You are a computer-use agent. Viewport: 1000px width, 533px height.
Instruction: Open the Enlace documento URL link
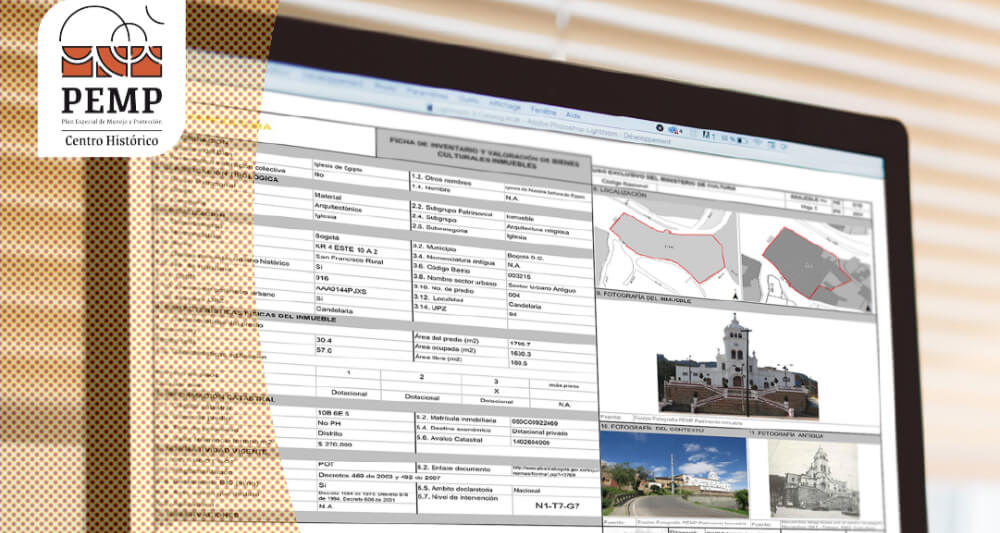click(553, 471)
